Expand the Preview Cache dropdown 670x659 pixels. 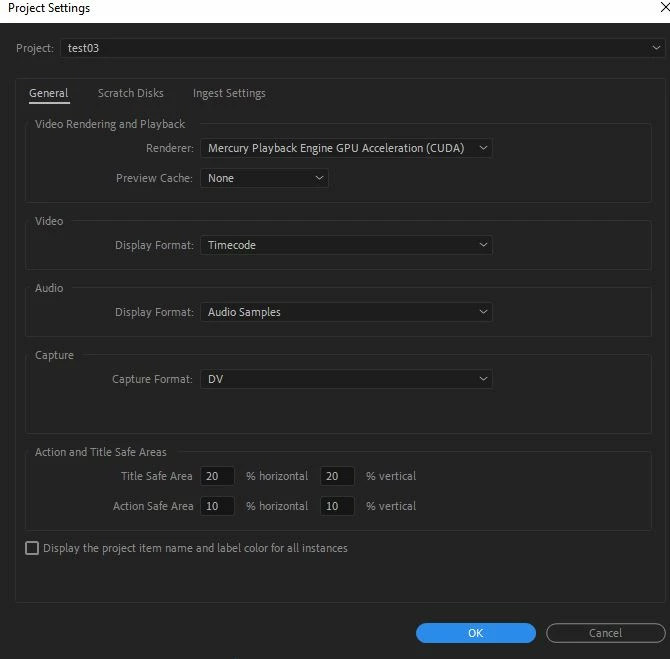pyautogui.click(x=264, y=178)
